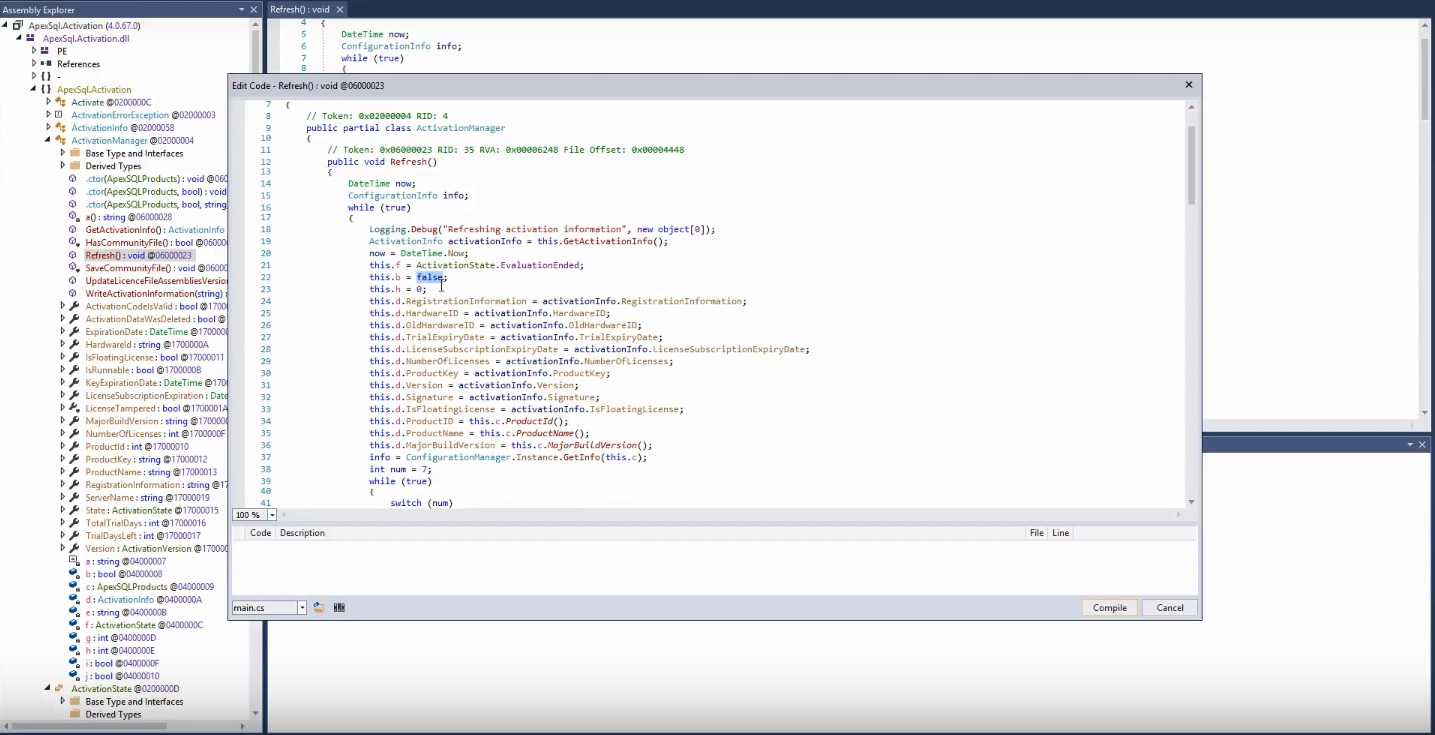The height and width of the screenshot is (735, 1435).
Task: Collapse the ActivationManager class node
Action: coord(48,141)
